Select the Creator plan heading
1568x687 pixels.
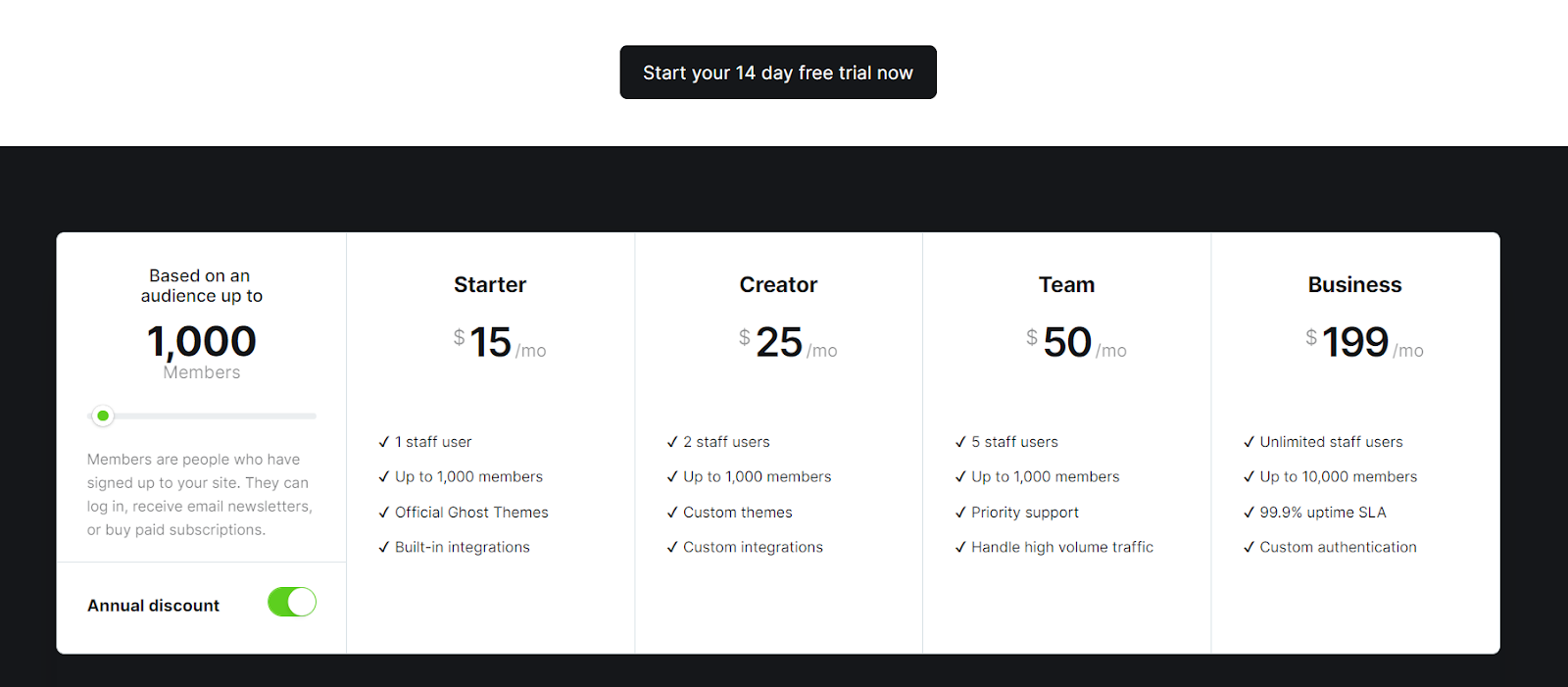778,285
